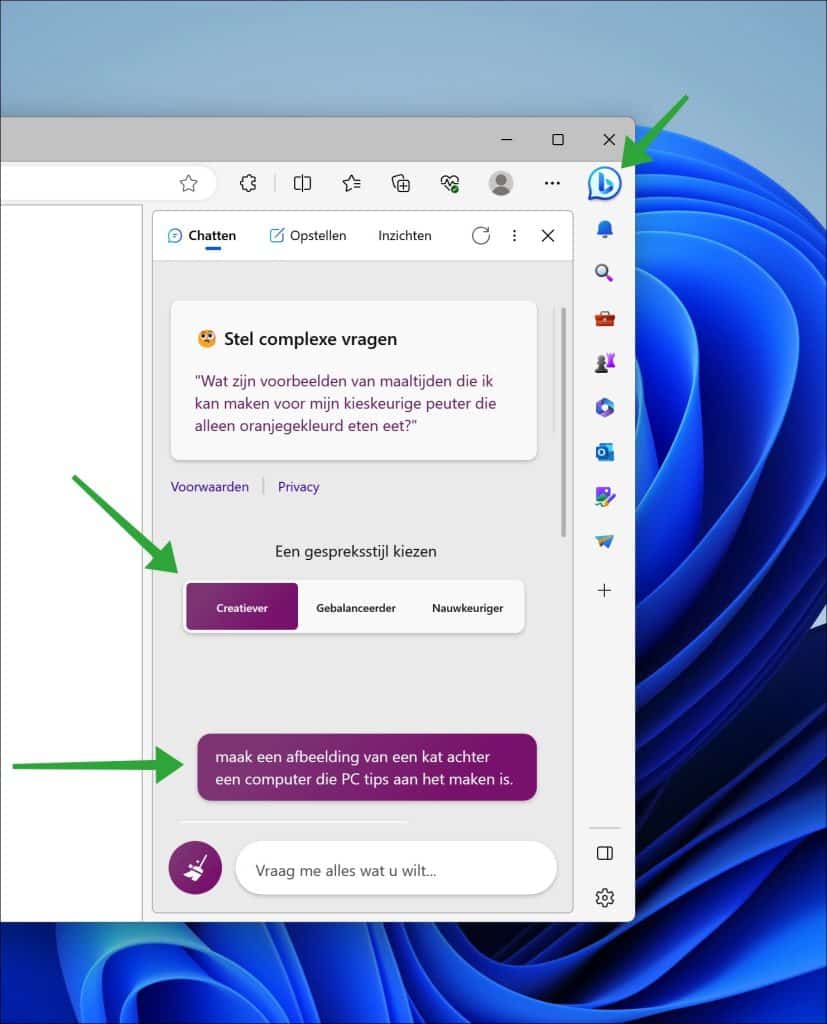This screenshot has height=1024, width=827.
Task: Open the Settings and more menu
Action: coord(552,183)
